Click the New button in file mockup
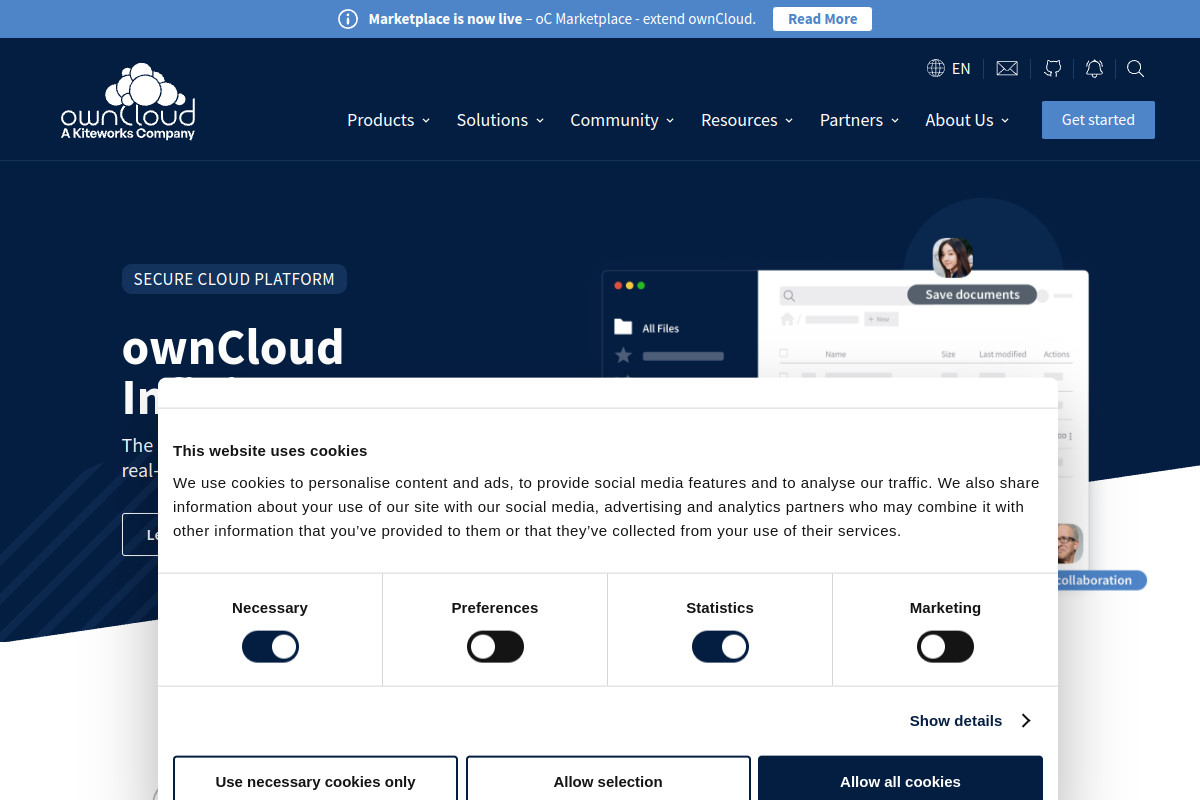 click(881, 319)
